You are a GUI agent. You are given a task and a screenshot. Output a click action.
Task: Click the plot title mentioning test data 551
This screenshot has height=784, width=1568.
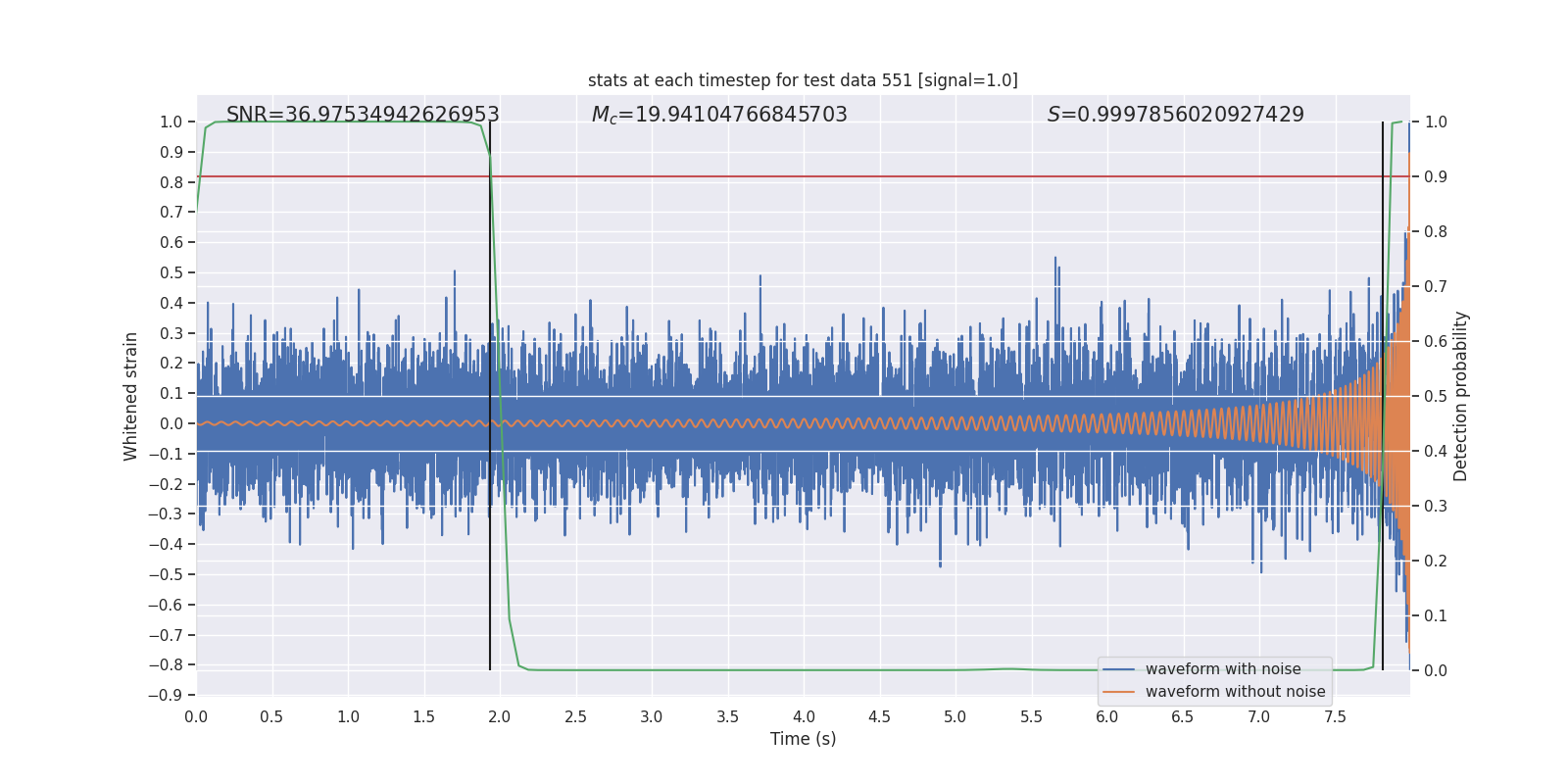(x=803, y=80)
